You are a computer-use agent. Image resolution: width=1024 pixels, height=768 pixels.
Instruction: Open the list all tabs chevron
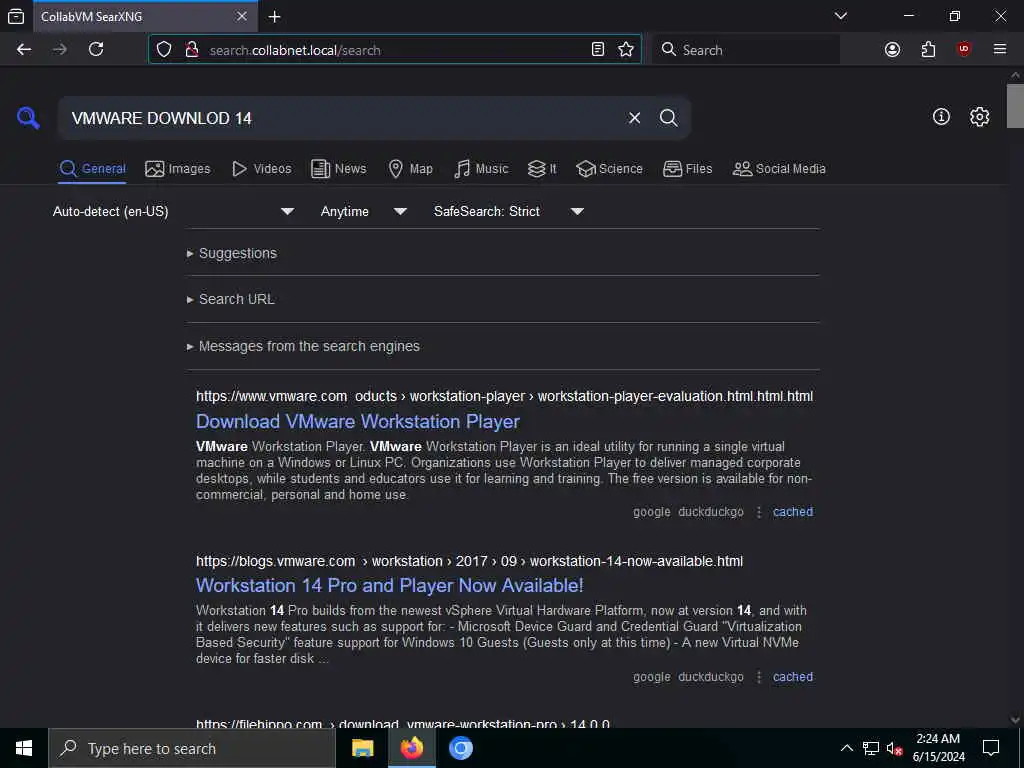(841, 16)
